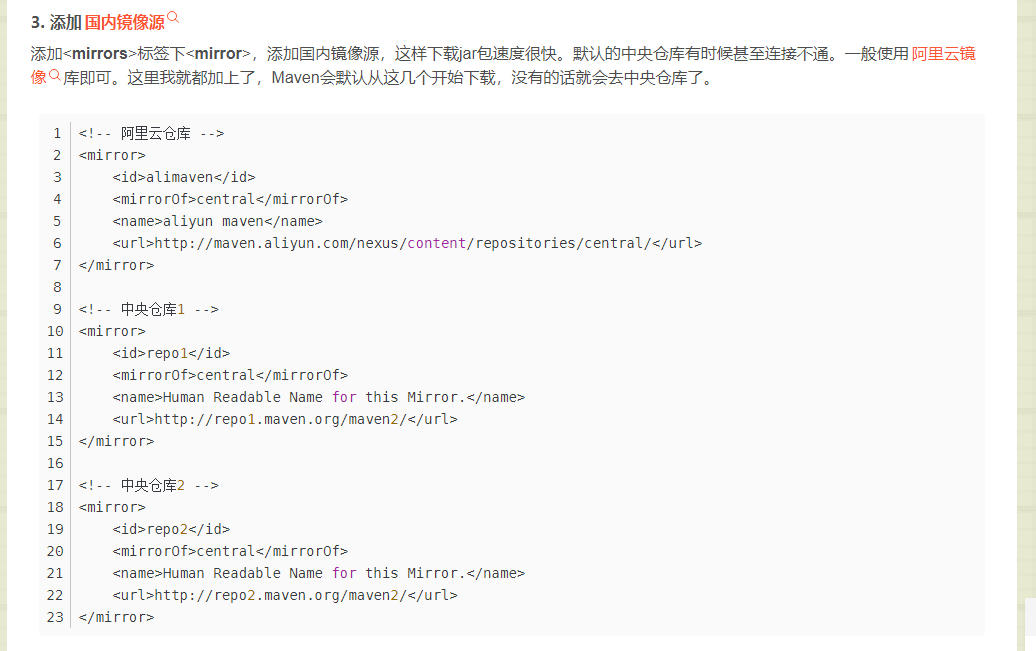The width and height of the screenshot is (1036, 651).
Task: Open the 阿里云镜像 link in the paragraph
Action: click(x=943, y=54)
